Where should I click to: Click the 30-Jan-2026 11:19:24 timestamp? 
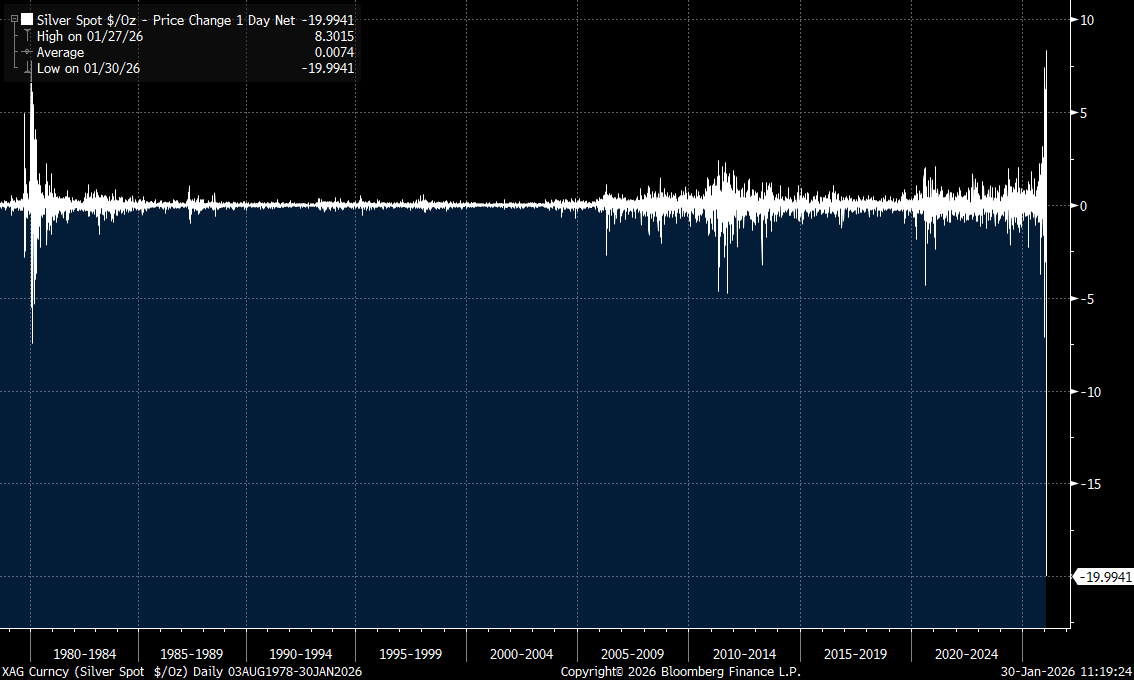(x=1067, y=672)
